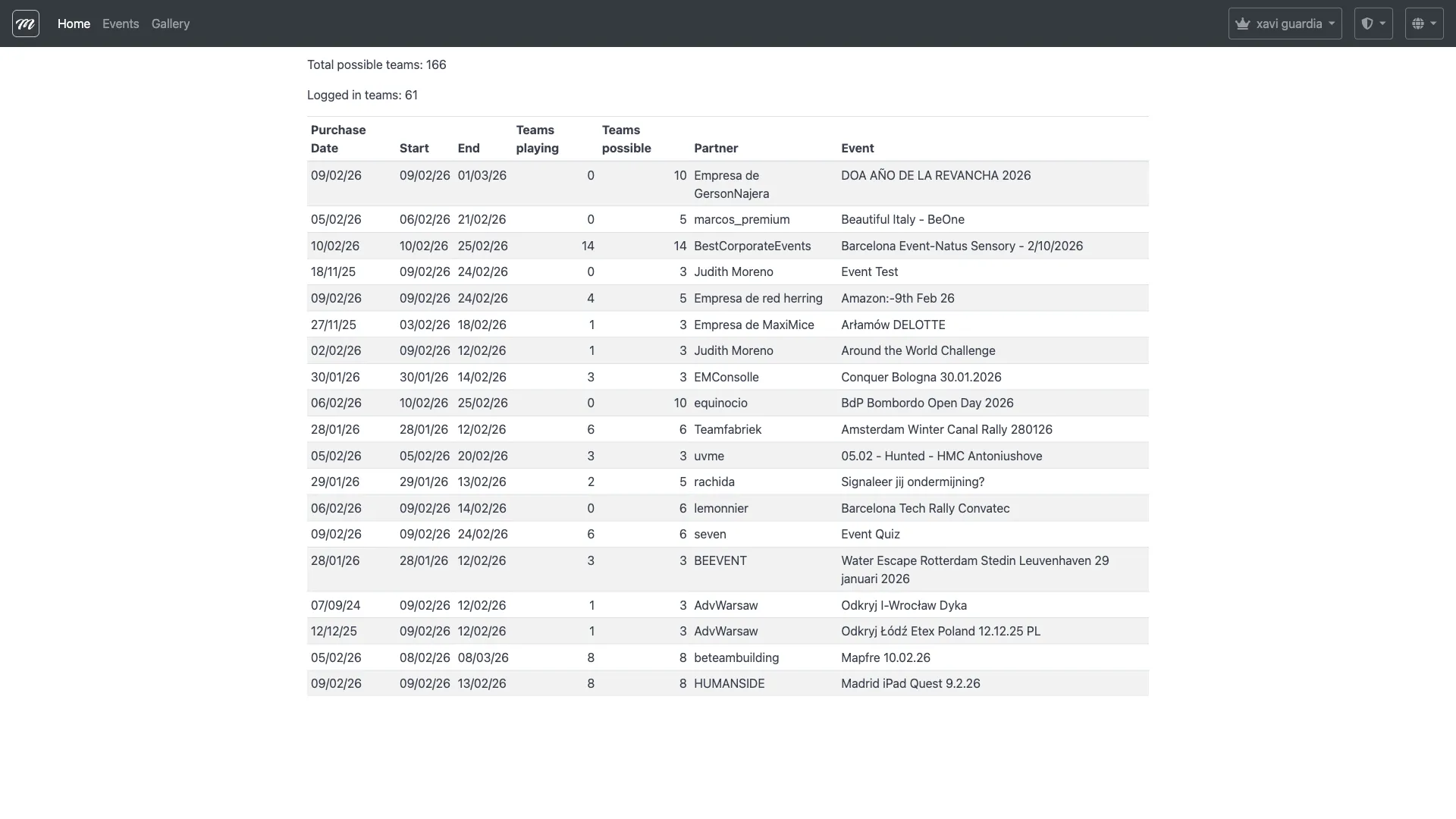Click the half-shield icon in navbar
1456x819 pixels.
point(1367,24)
